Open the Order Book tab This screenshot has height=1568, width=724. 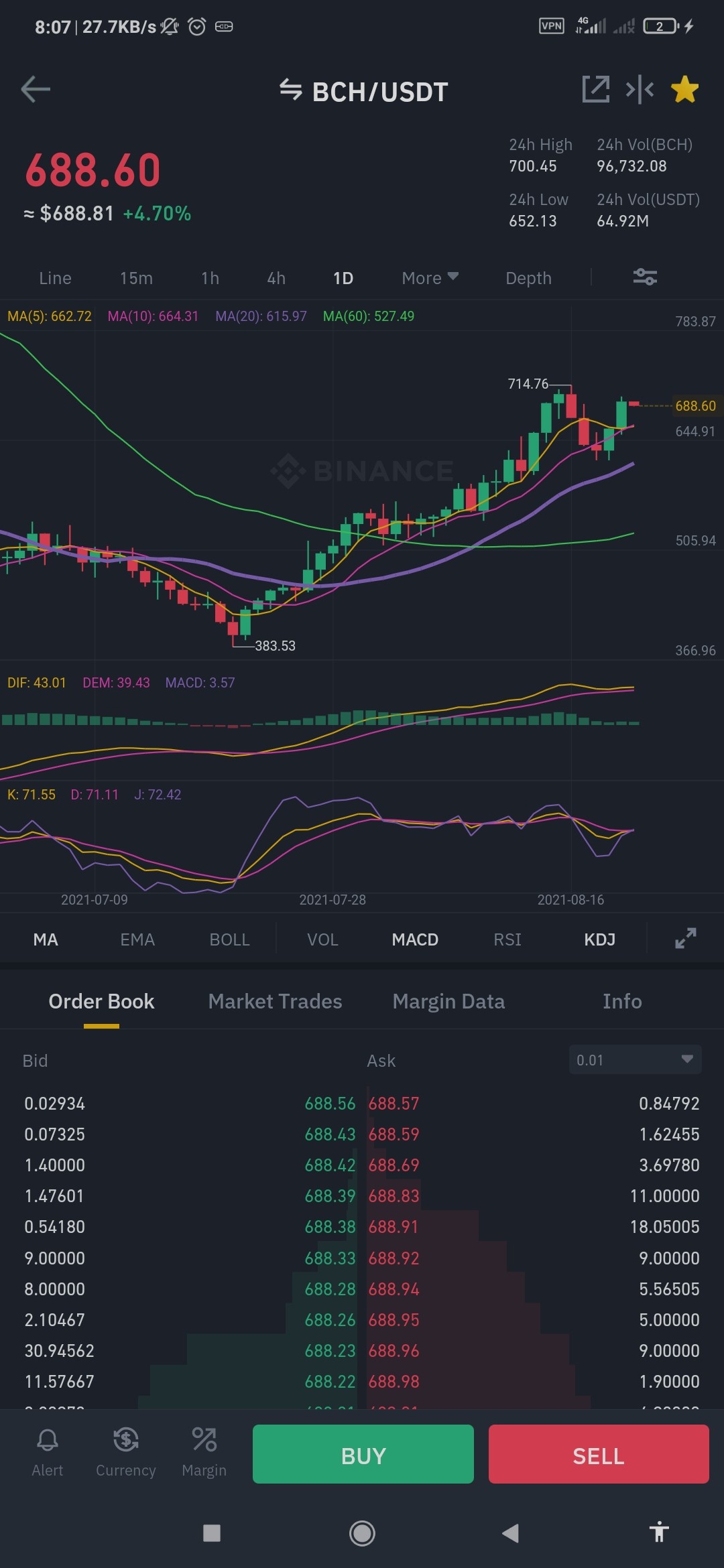coord(101,1001)
